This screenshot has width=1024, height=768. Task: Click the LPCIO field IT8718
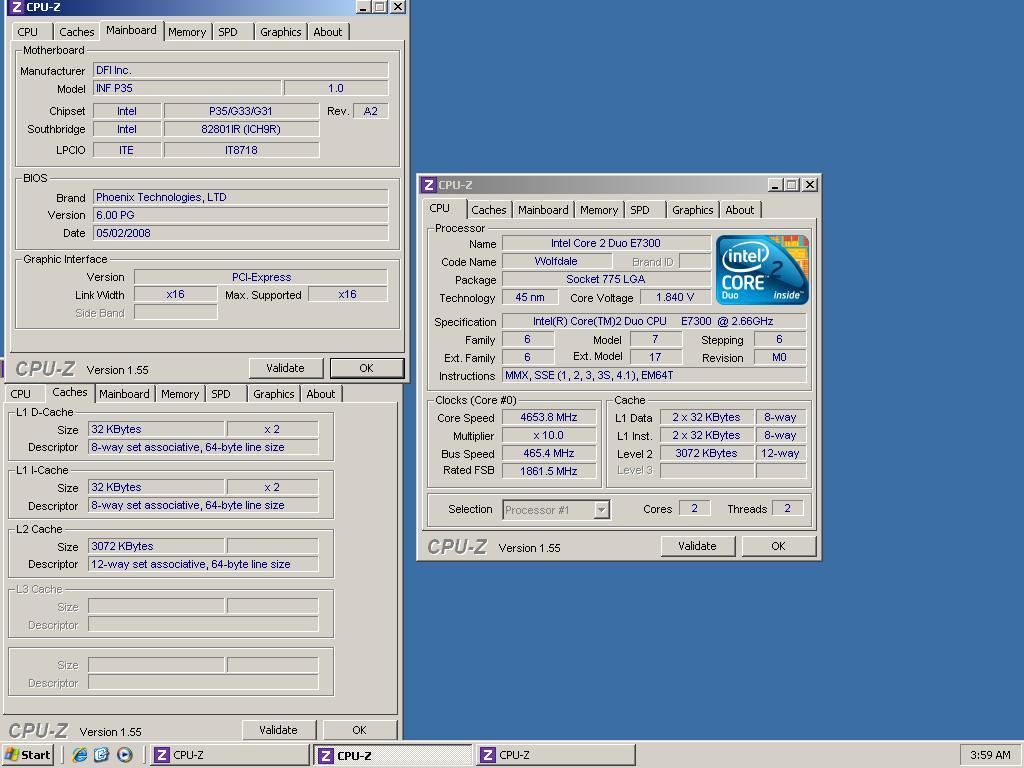click(x=241, y=150)
